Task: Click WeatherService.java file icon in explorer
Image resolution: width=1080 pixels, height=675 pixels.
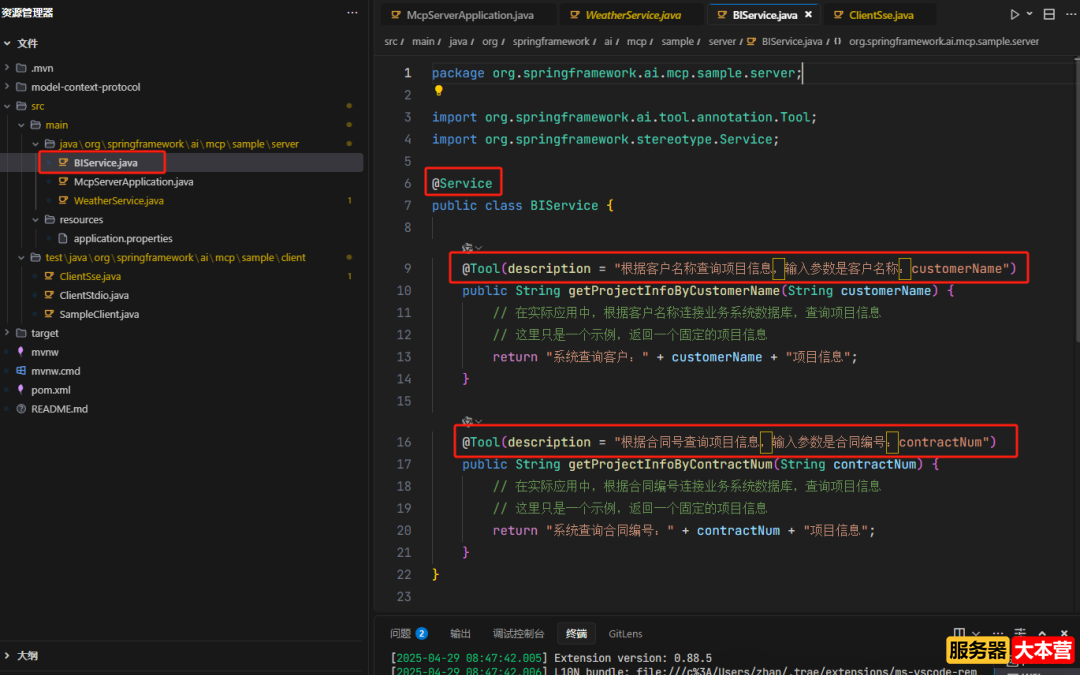Action: [63, 200]
